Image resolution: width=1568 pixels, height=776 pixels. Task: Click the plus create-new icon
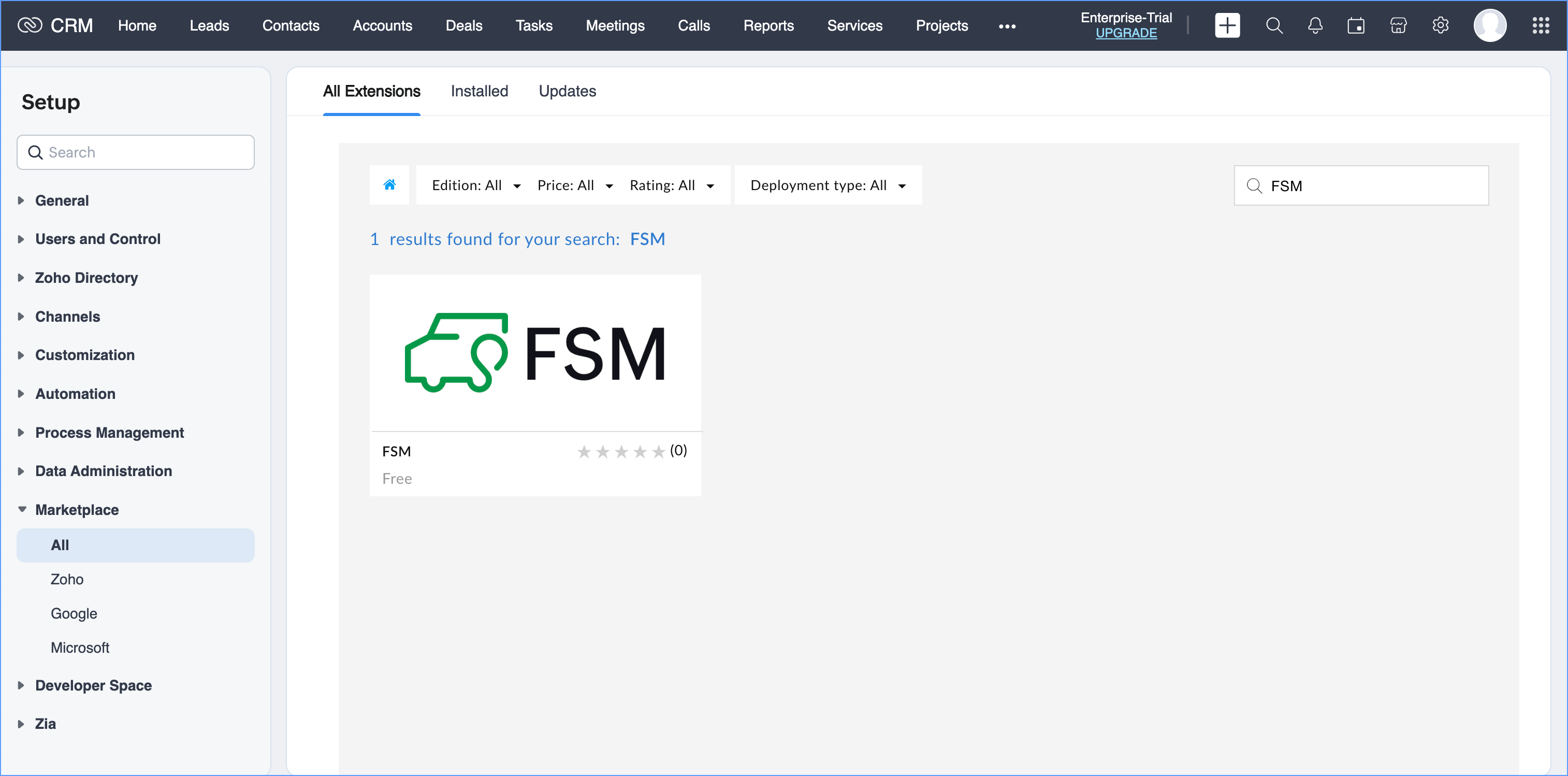(x=1227, y=25)
